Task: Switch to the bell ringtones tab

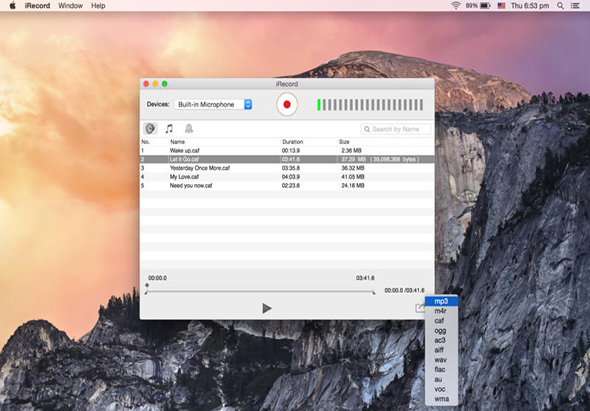Action: [189, 129]
